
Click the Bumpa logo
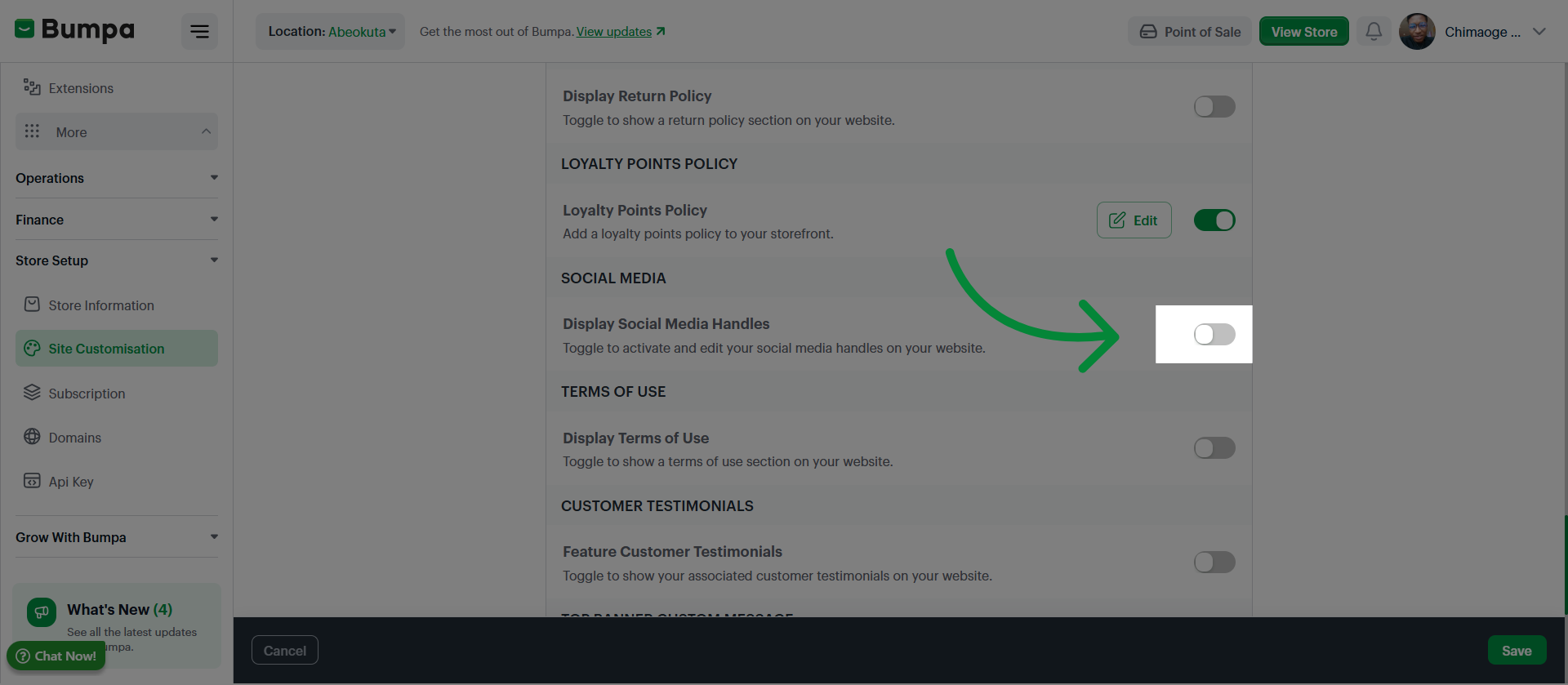(x=74, y=30)
